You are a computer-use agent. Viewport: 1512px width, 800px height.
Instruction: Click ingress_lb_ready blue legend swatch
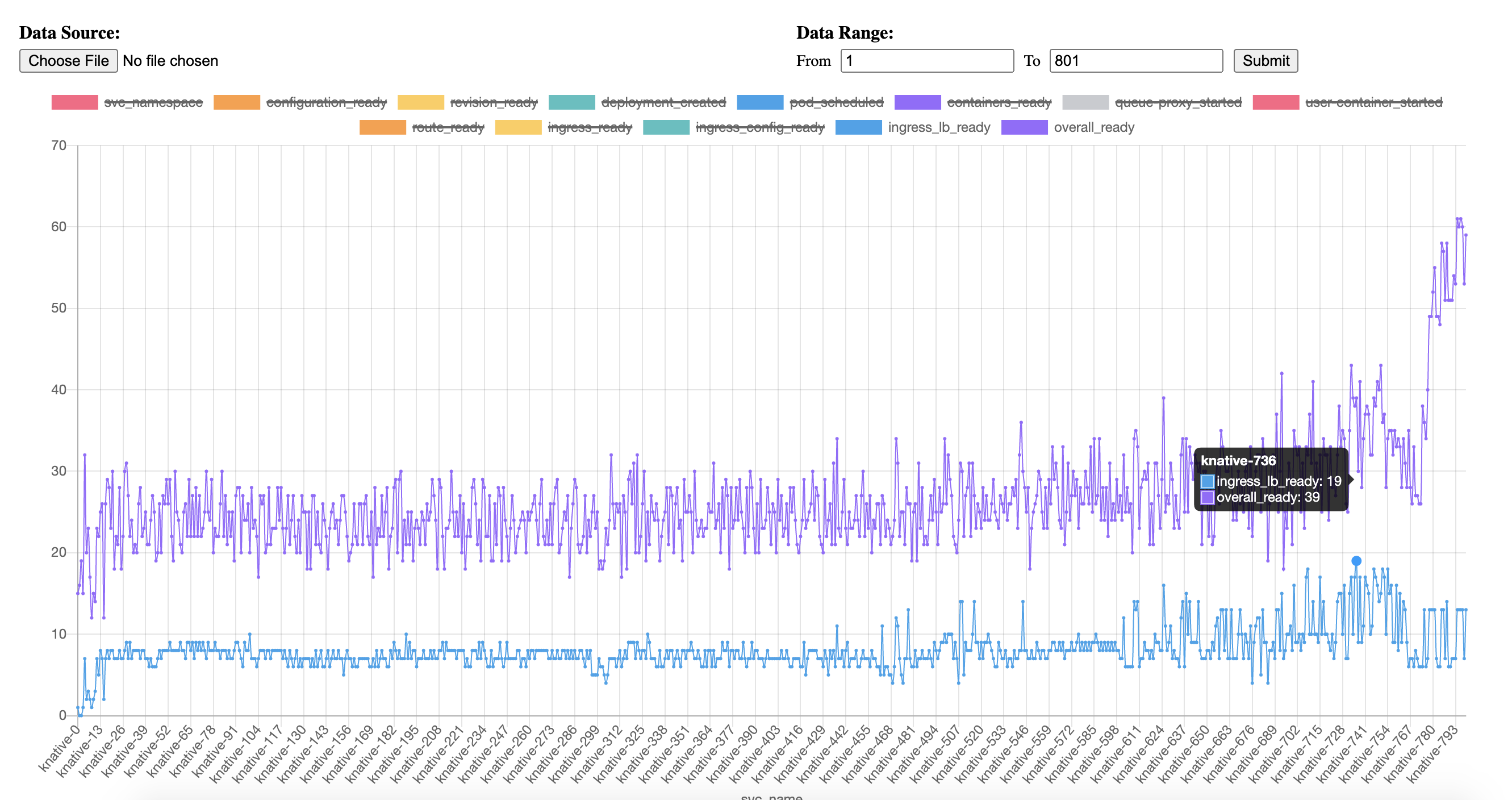point(858,127)
